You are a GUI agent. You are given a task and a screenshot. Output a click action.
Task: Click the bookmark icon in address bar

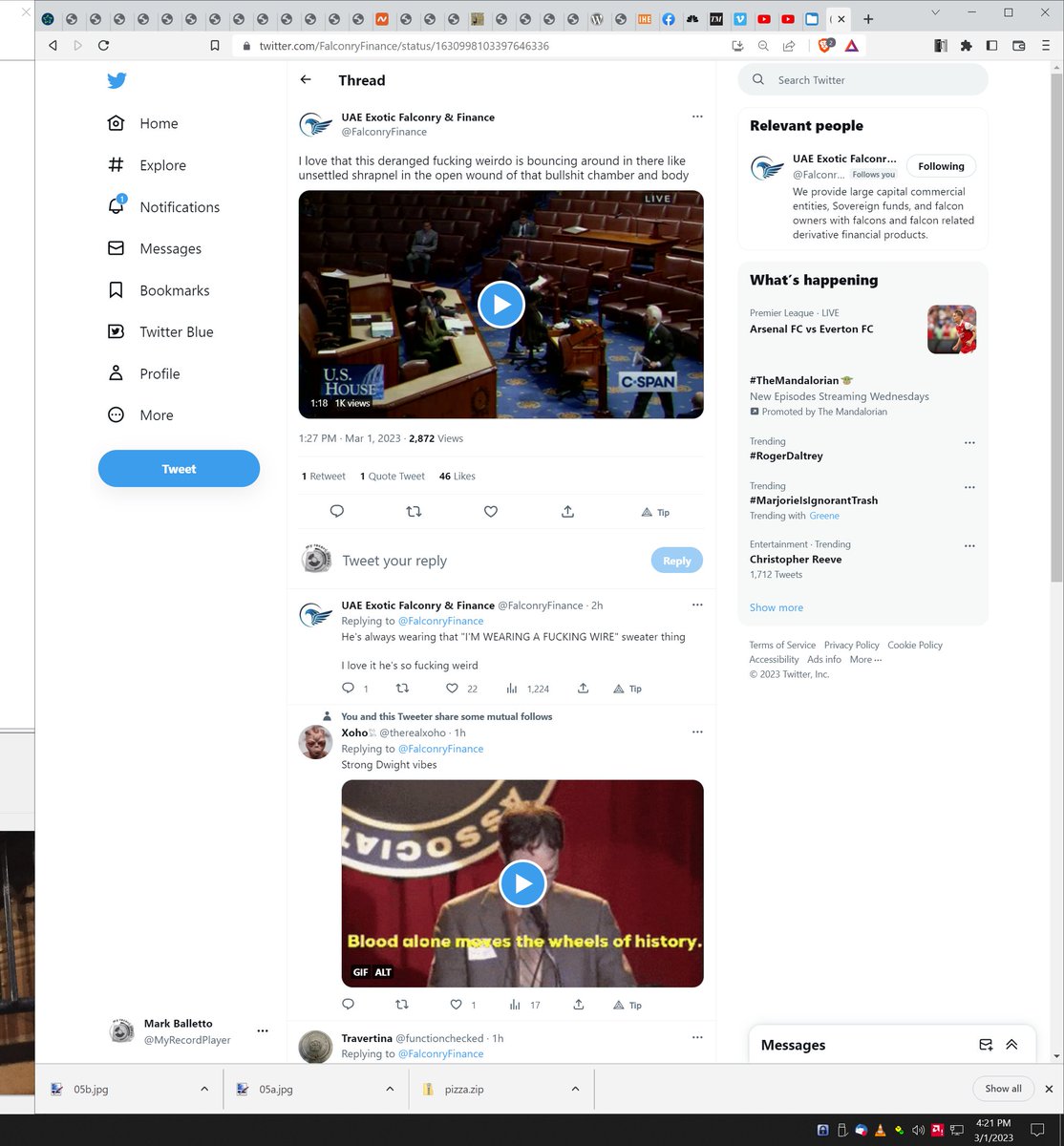(215, 45)
